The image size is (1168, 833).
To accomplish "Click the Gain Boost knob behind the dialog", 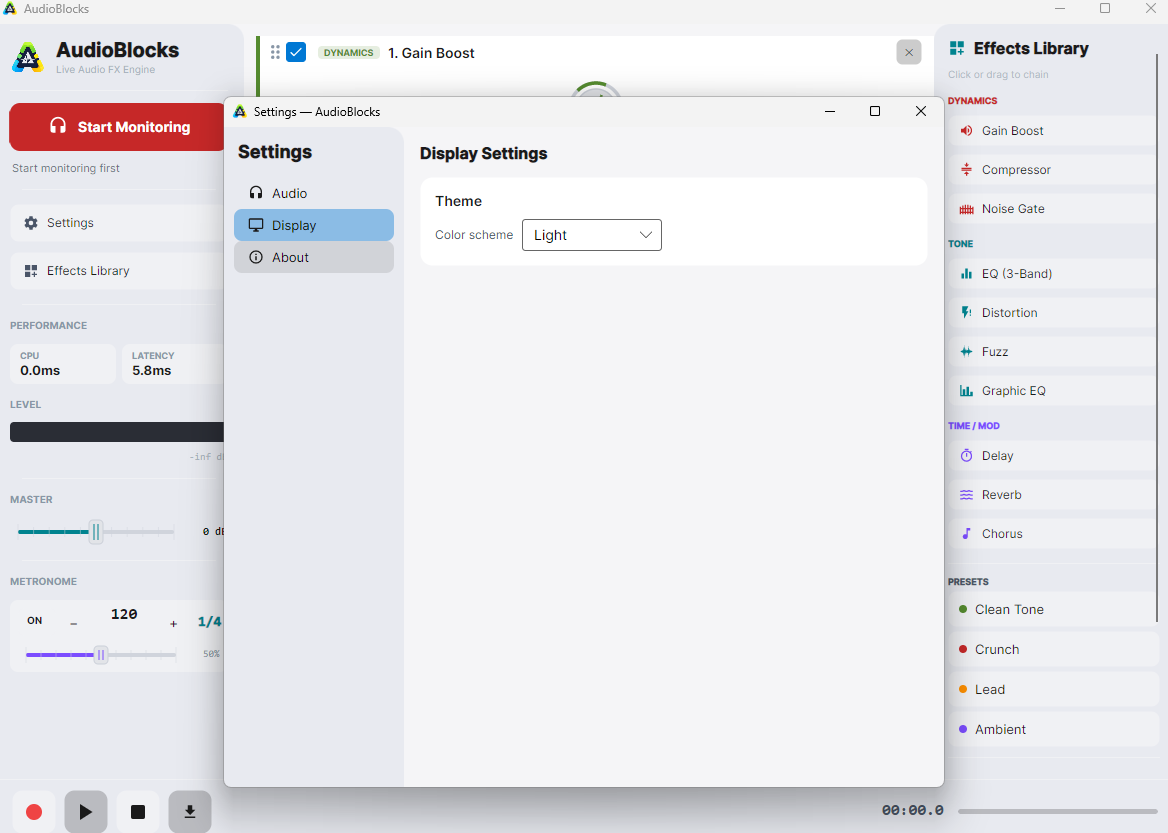I will pos(596,89).
